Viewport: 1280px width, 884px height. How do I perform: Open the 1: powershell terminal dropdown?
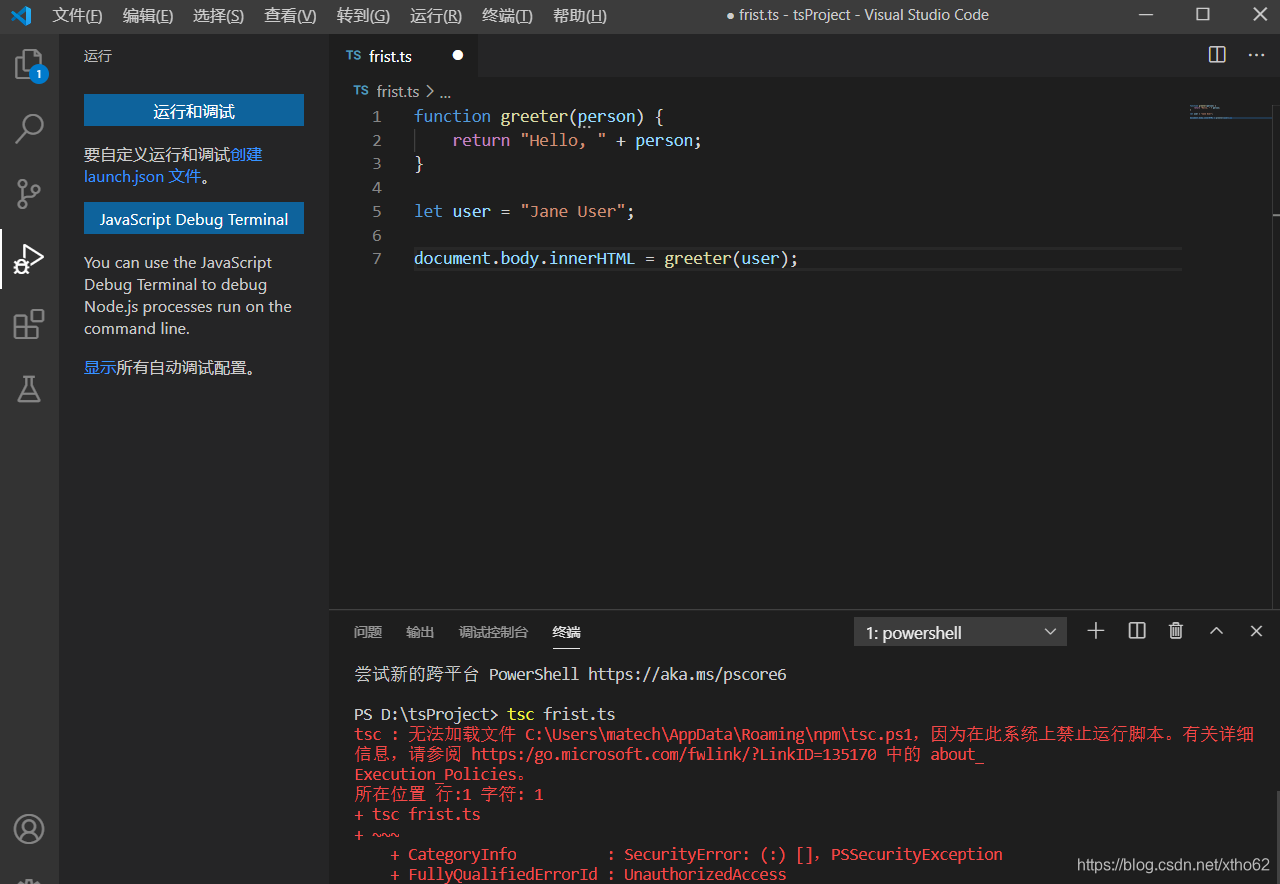coord(960,632)
